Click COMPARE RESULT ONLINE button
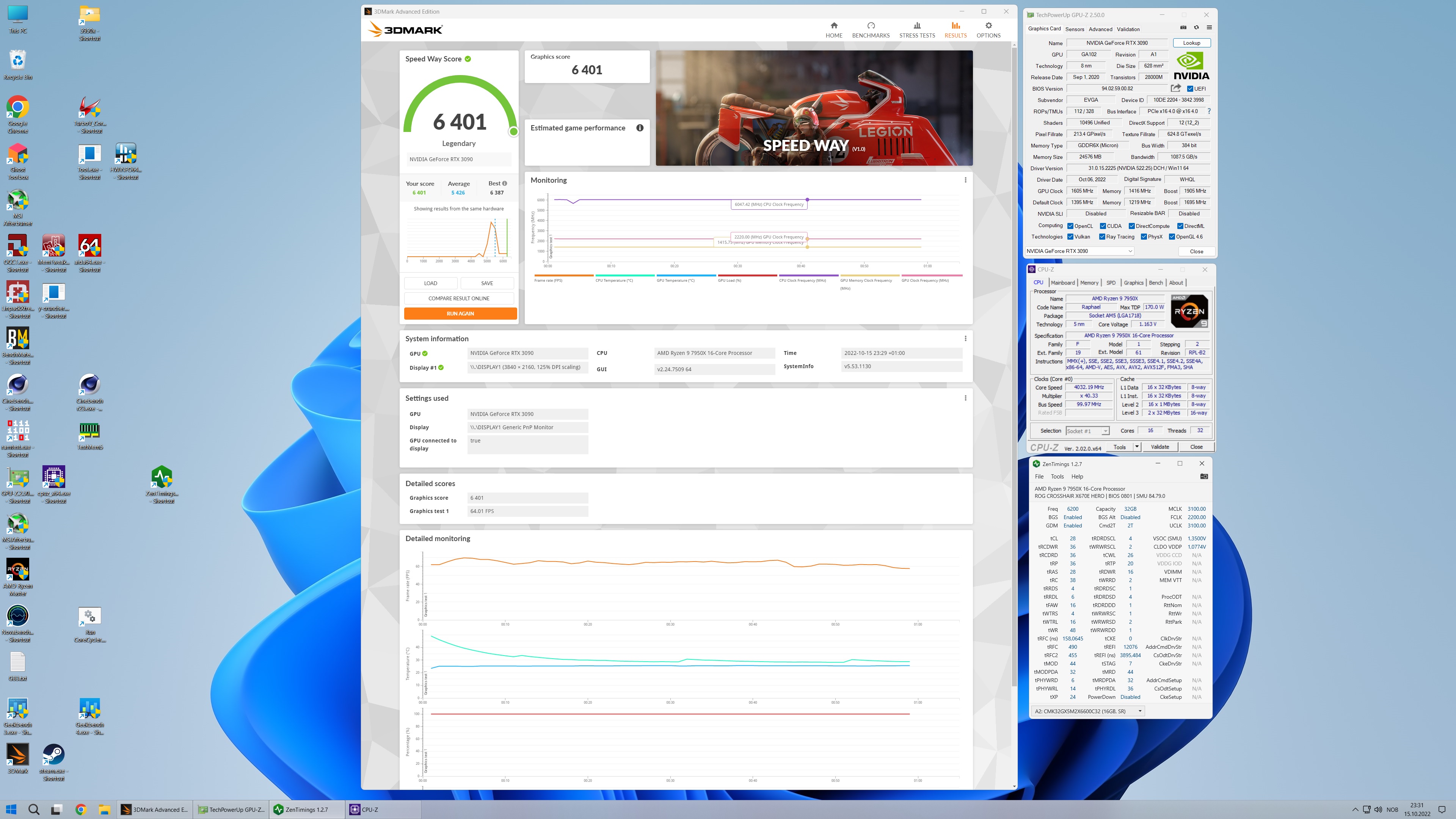Screen dimensions: 1456x819 (x=458, y=298)
